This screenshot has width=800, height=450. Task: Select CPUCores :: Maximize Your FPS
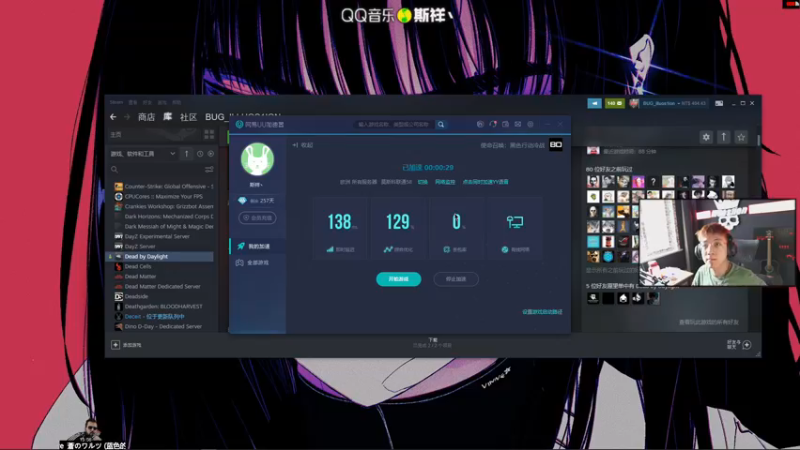click(161, 196)
